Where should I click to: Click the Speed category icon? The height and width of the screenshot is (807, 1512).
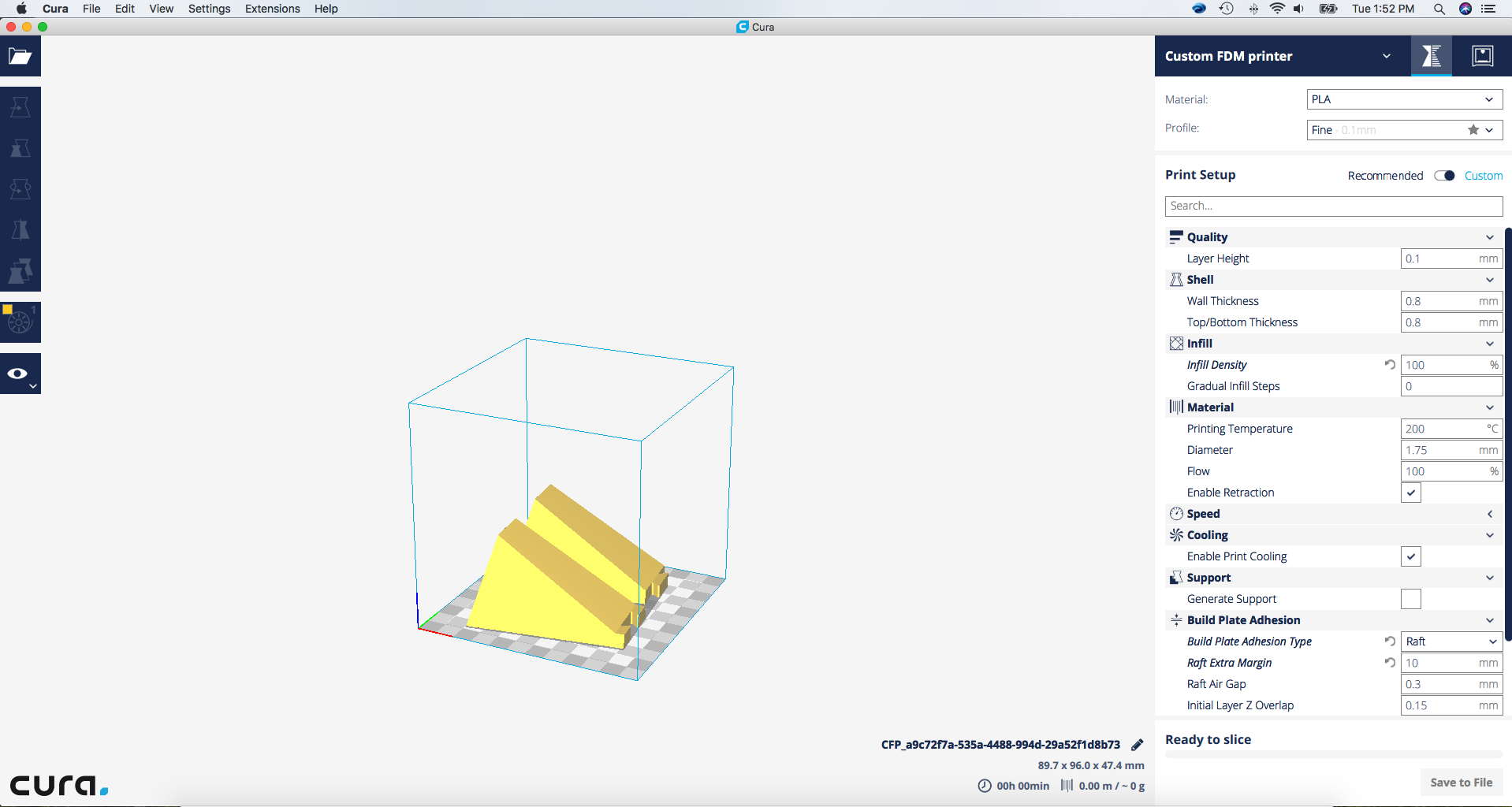[1176, 513]
